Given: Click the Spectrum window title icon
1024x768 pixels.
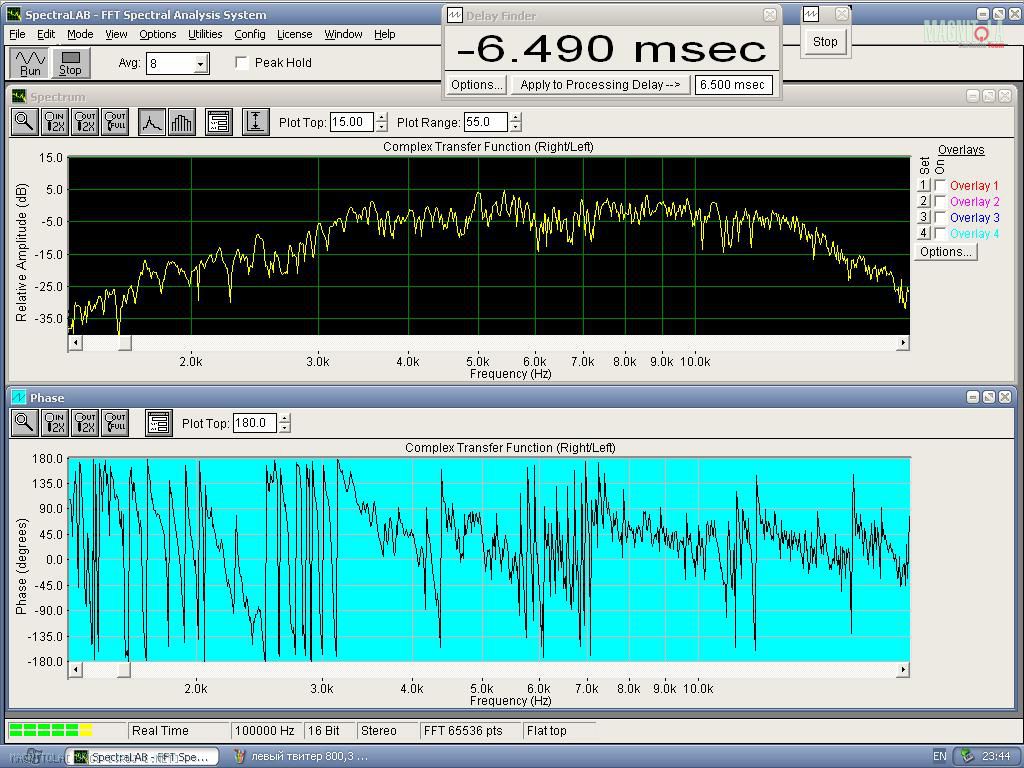Looking at the screenshot, I should coord(19,97).
